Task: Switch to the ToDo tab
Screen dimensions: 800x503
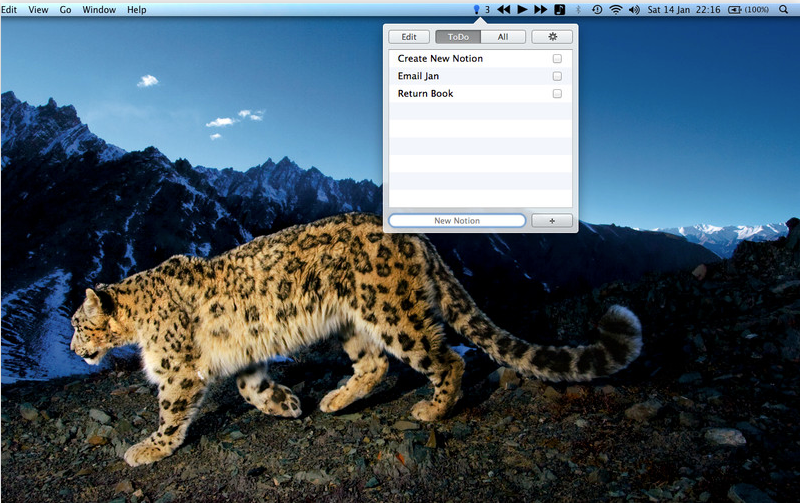Action: tap(458, 37)
